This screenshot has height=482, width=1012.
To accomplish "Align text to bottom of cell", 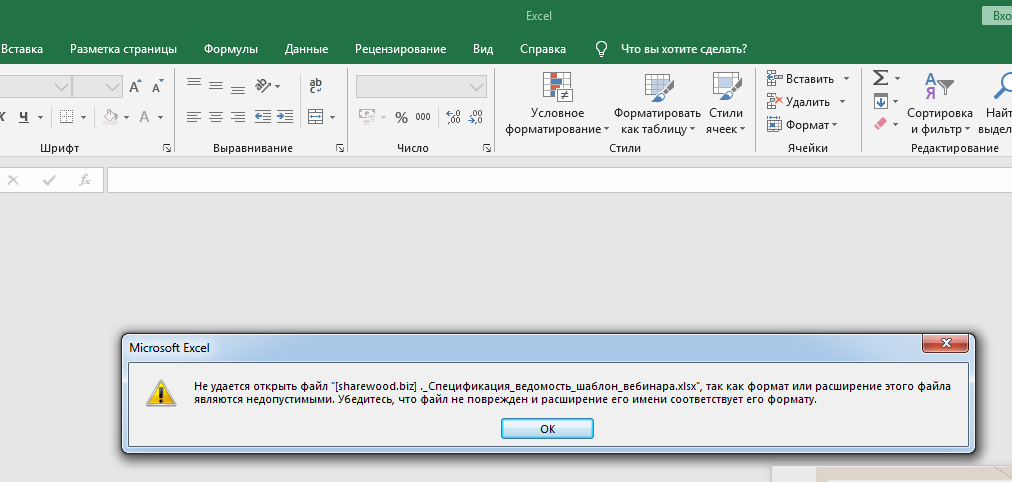I will (238, 88).
